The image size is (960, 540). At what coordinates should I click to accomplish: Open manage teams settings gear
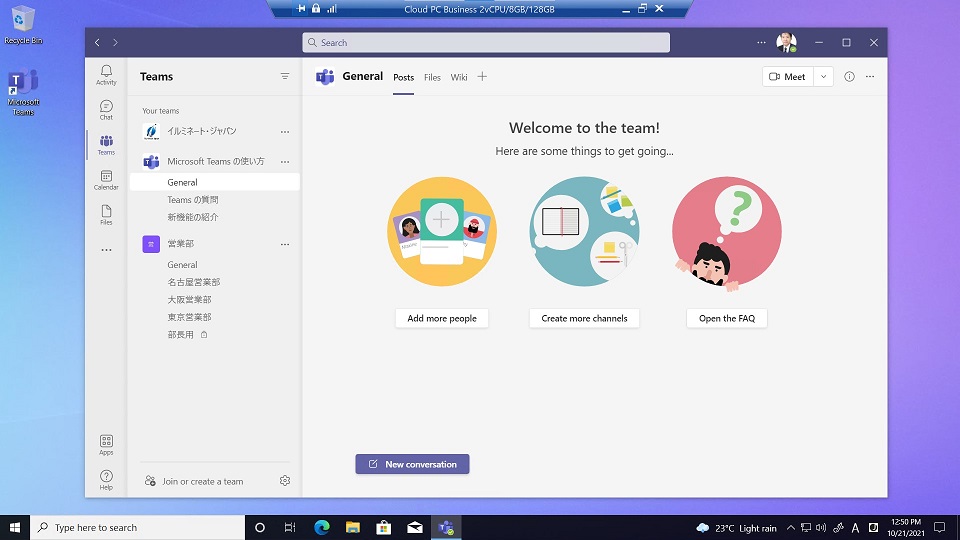coord(285,481)
